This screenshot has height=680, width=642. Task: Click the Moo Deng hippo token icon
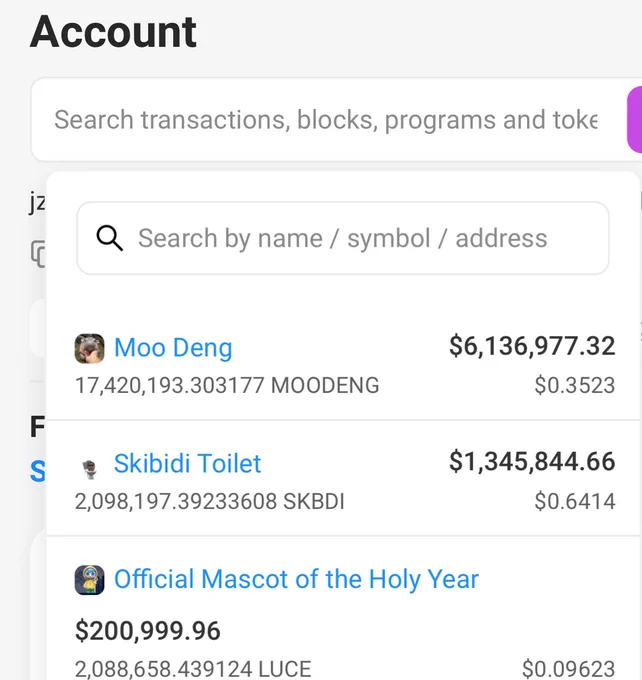89,348
